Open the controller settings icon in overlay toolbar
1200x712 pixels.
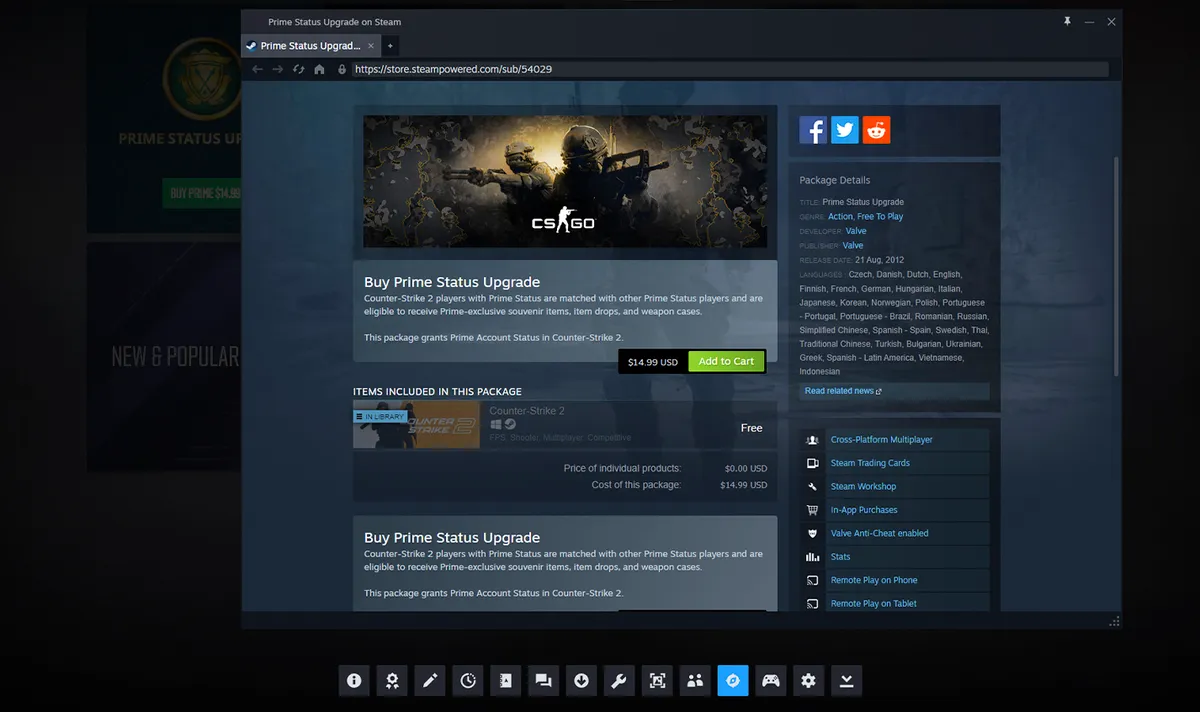click(x=771, y=681)
